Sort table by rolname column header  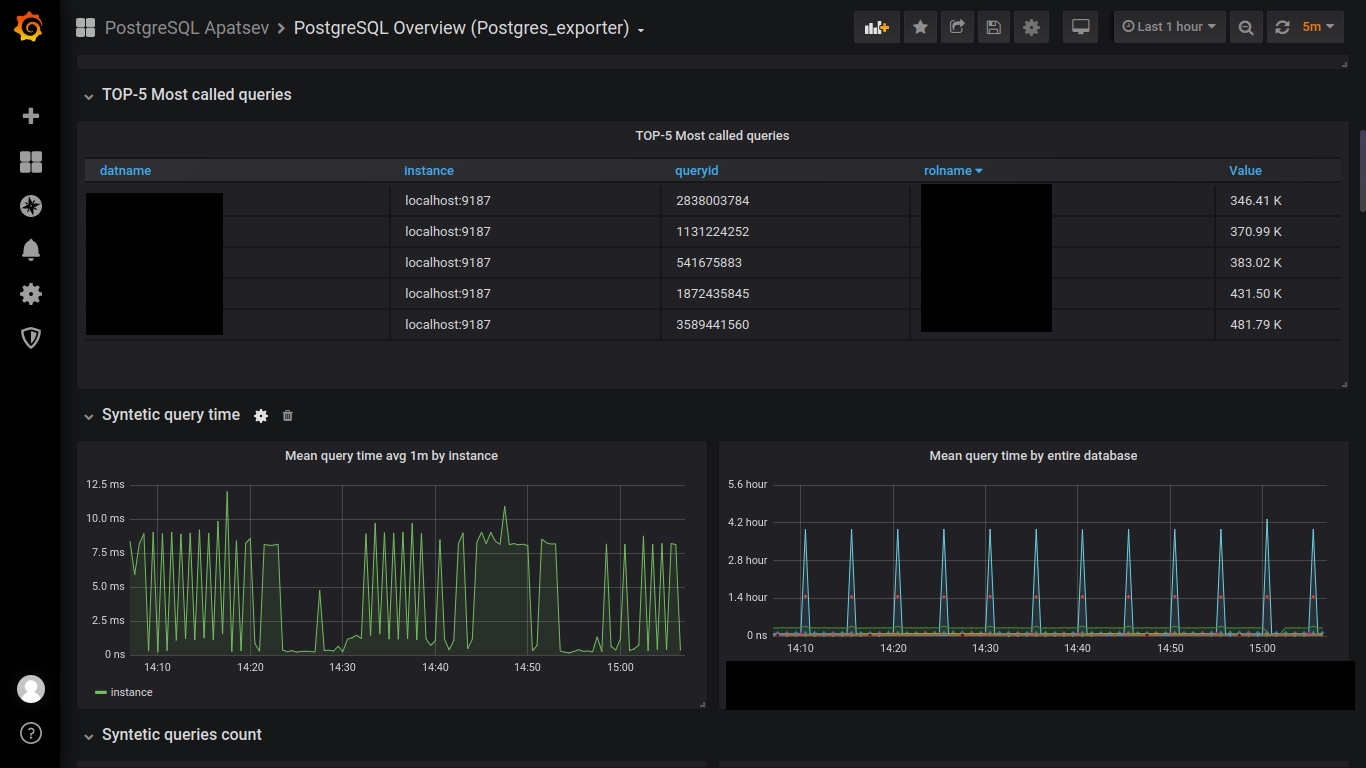pos(948,171)
